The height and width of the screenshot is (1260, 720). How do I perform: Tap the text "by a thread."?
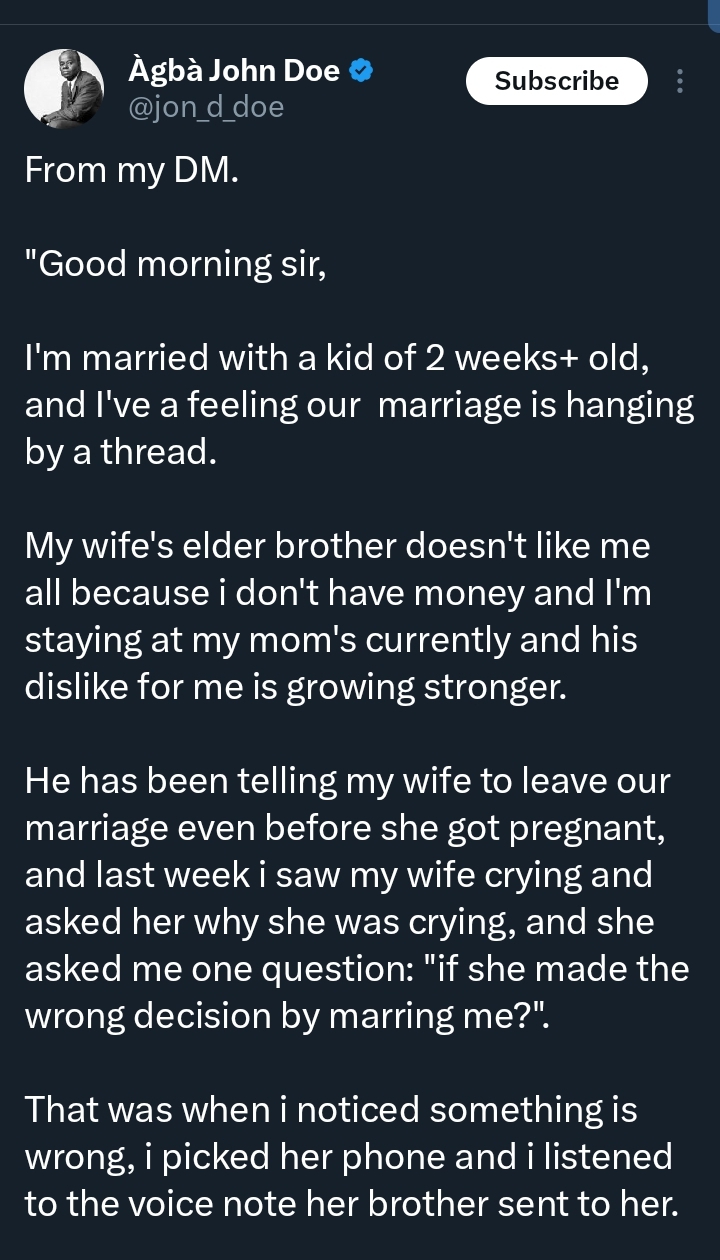pos(121,452)
